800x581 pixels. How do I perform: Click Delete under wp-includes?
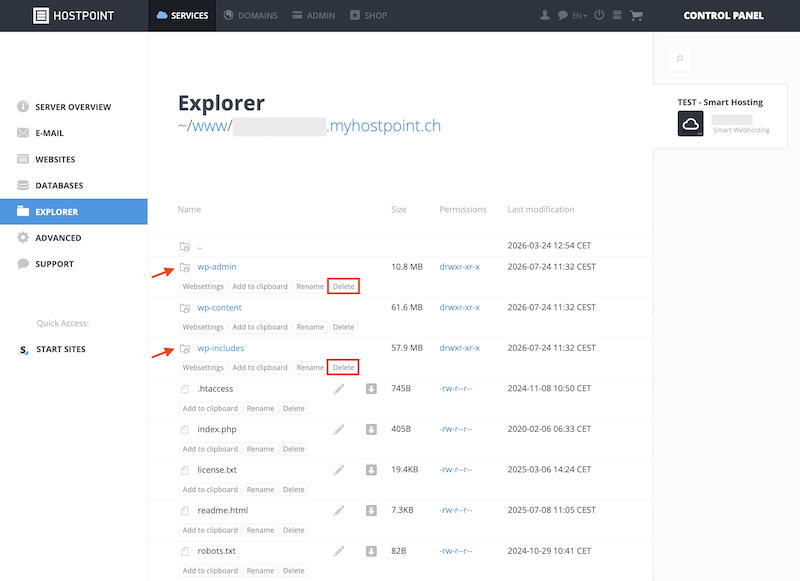click(343, 367)
